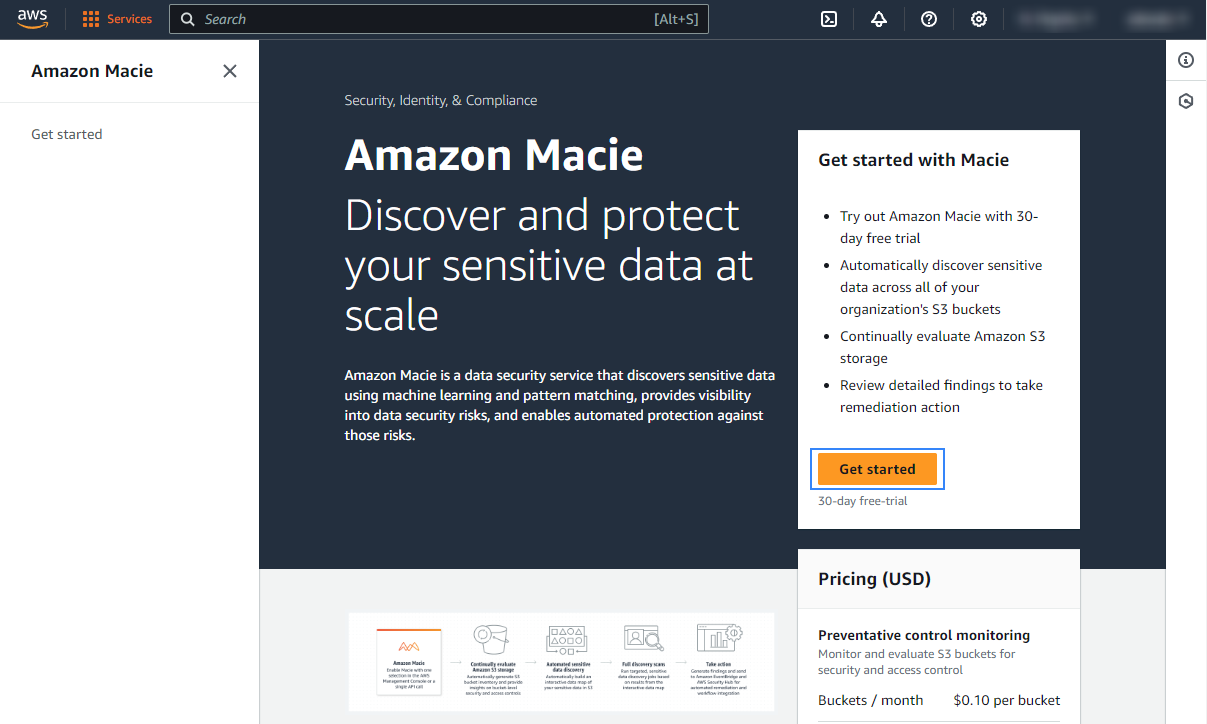Click the Services label in top bar
The height and width of the screenshot is (724, 1207).
[129, 19]
